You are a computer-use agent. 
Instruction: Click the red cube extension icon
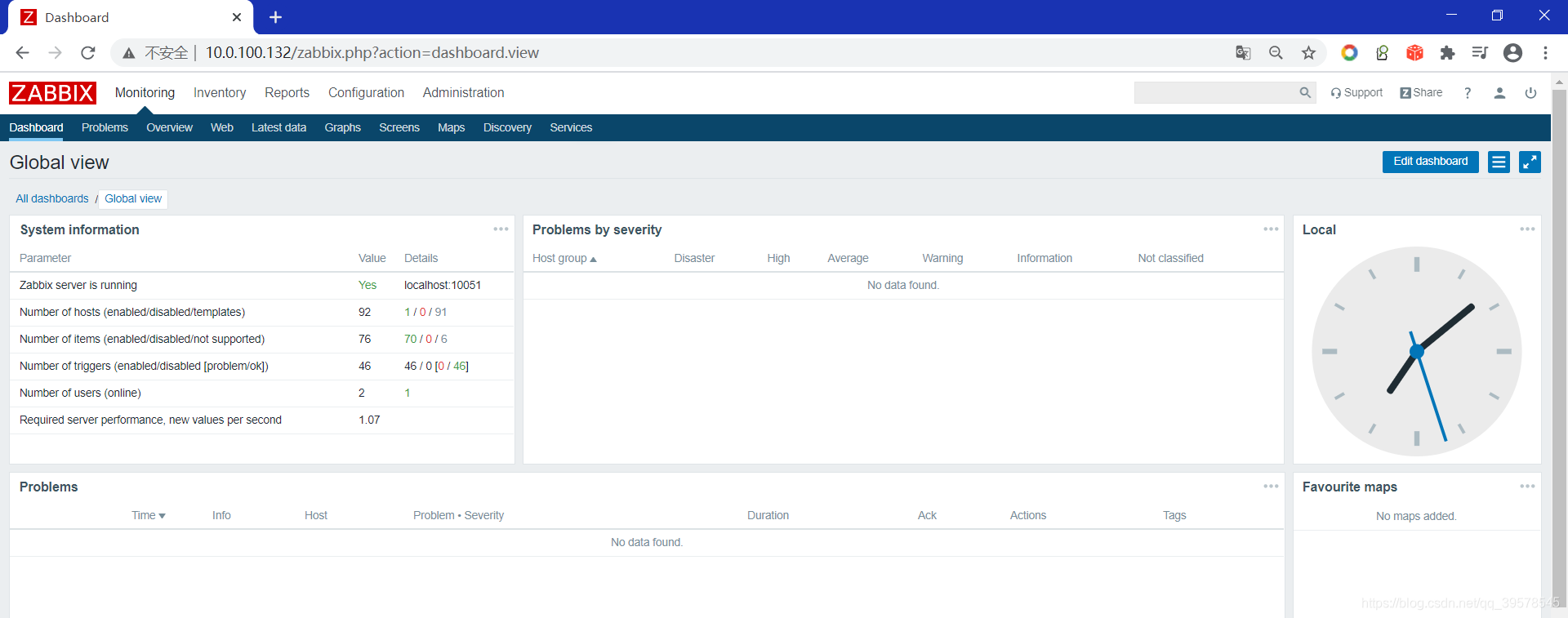click(x=1414, y=53)
